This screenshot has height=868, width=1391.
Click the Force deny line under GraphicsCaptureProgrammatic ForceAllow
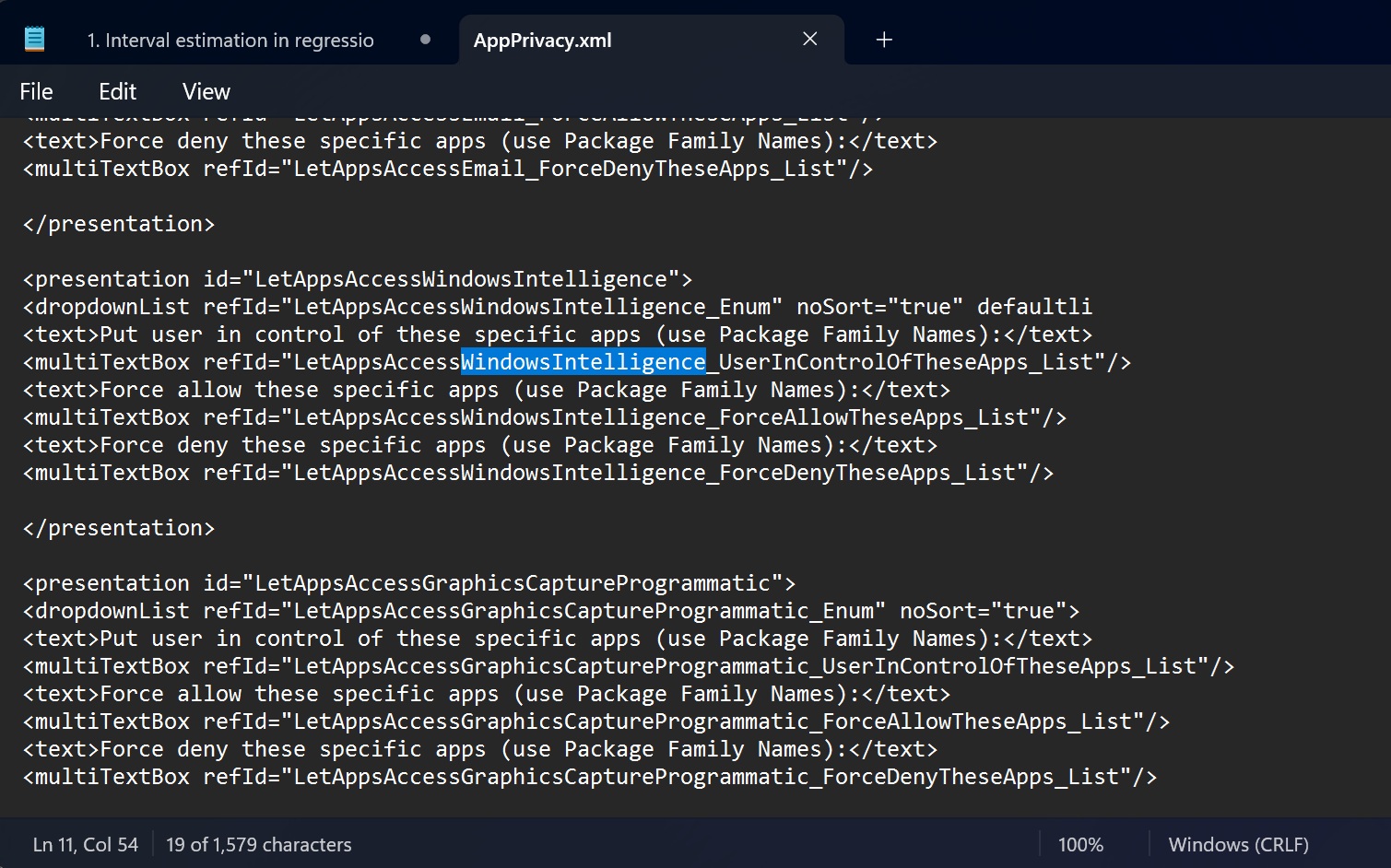[480, 749]
